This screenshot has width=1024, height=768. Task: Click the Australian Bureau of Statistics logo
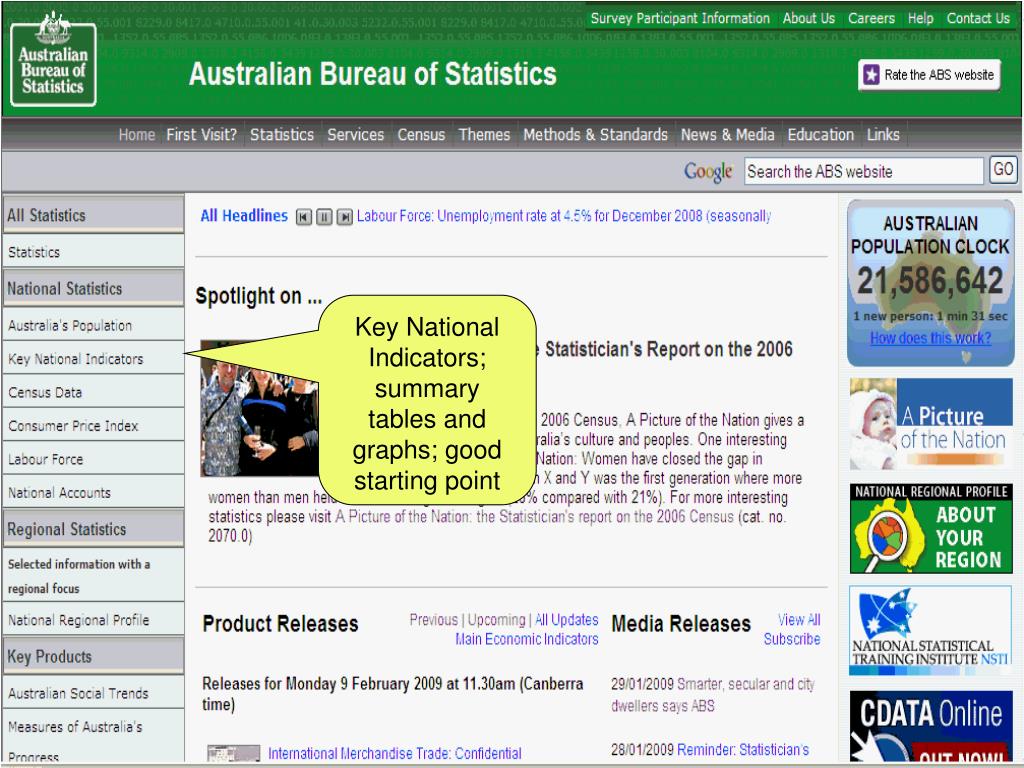54,61
